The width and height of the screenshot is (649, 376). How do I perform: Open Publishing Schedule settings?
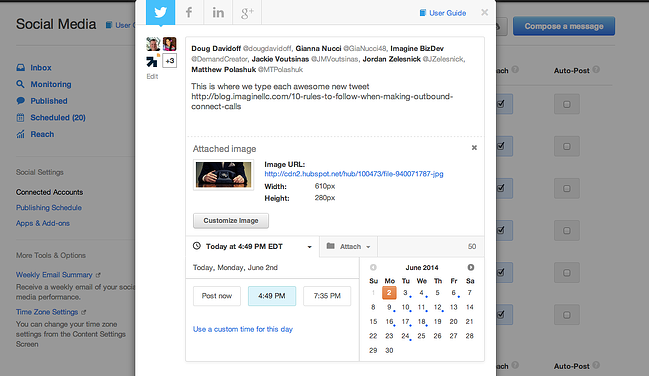[49, 207]
